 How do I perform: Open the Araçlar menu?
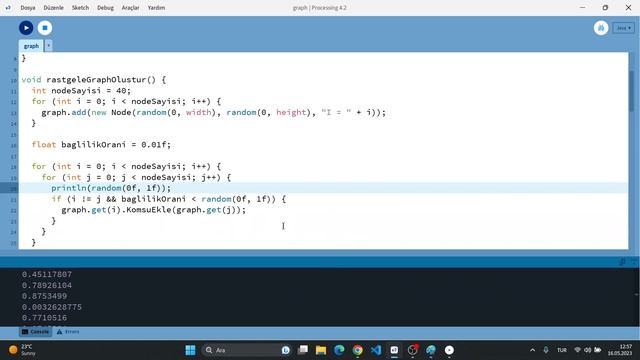click(130, 8)
